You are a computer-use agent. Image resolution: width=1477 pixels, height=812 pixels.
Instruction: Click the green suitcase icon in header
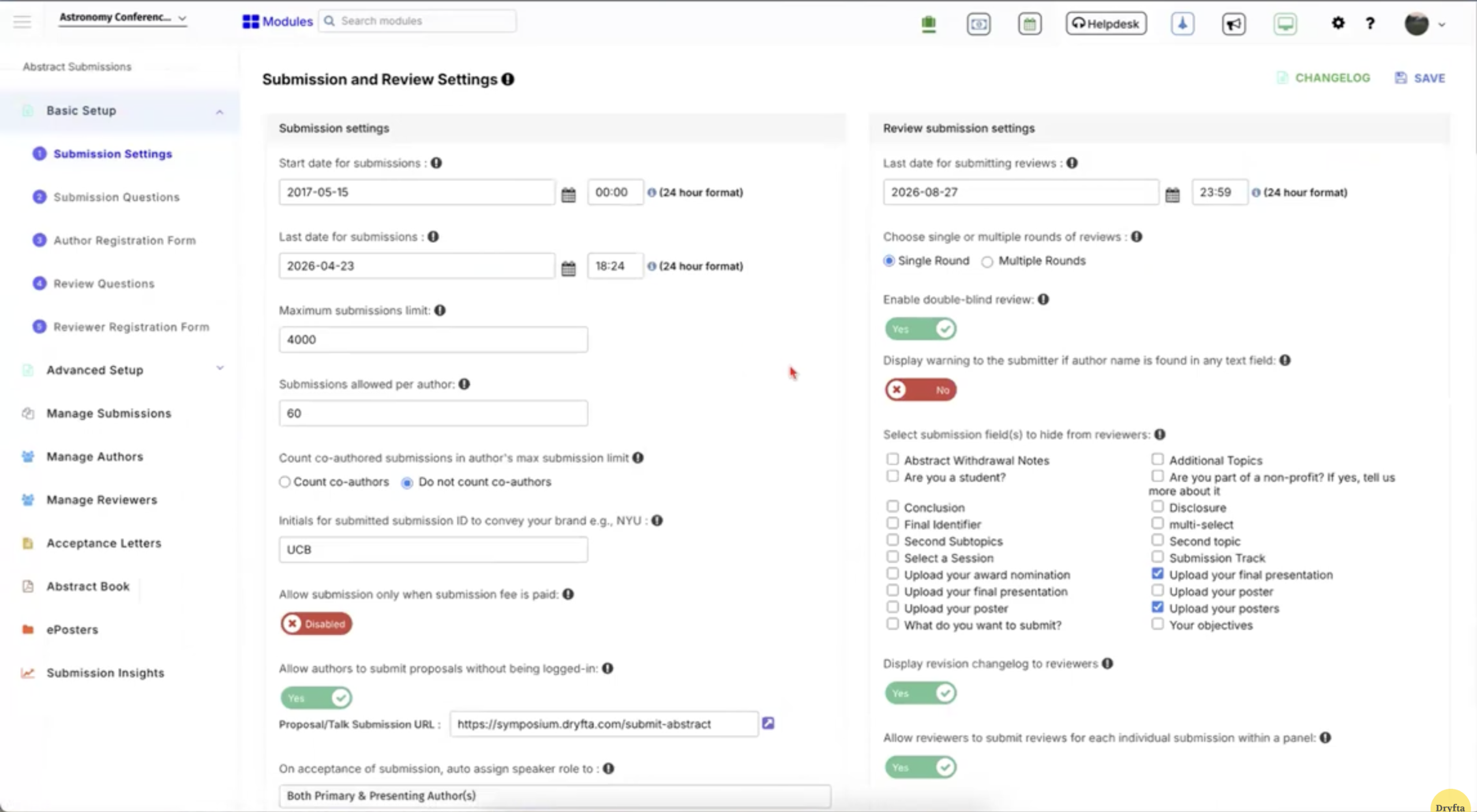(928, 24)
